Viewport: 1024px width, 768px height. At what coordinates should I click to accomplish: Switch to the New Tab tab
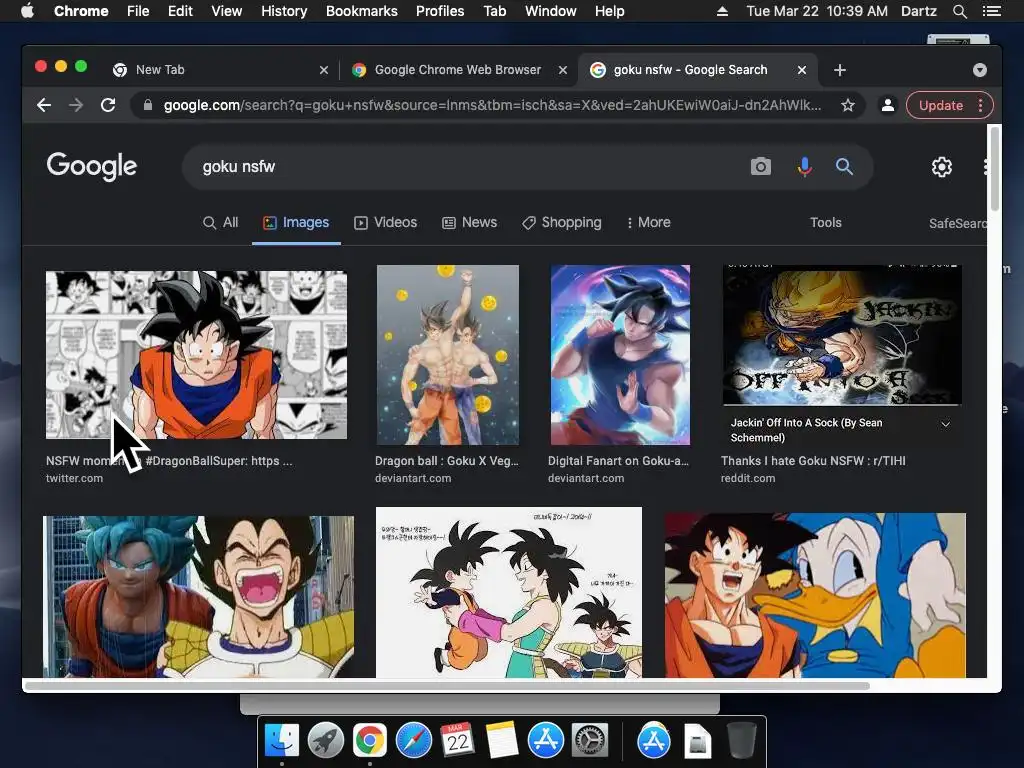tap(219, 70)
